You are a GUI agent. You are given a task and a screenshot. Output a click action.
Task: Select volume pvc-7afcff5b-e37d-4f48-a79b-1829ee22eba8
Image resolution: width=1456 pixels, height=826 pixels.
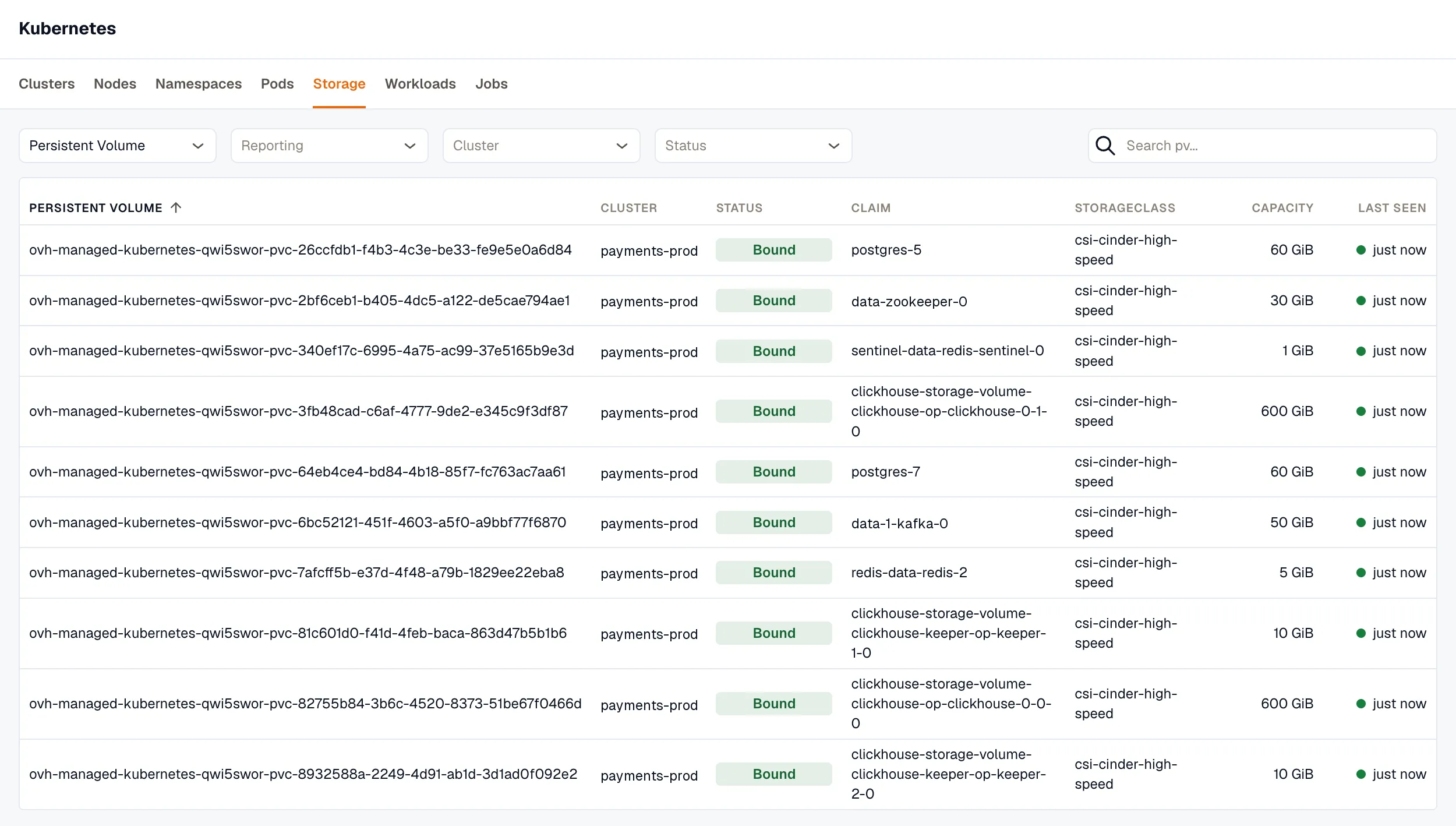296,573
